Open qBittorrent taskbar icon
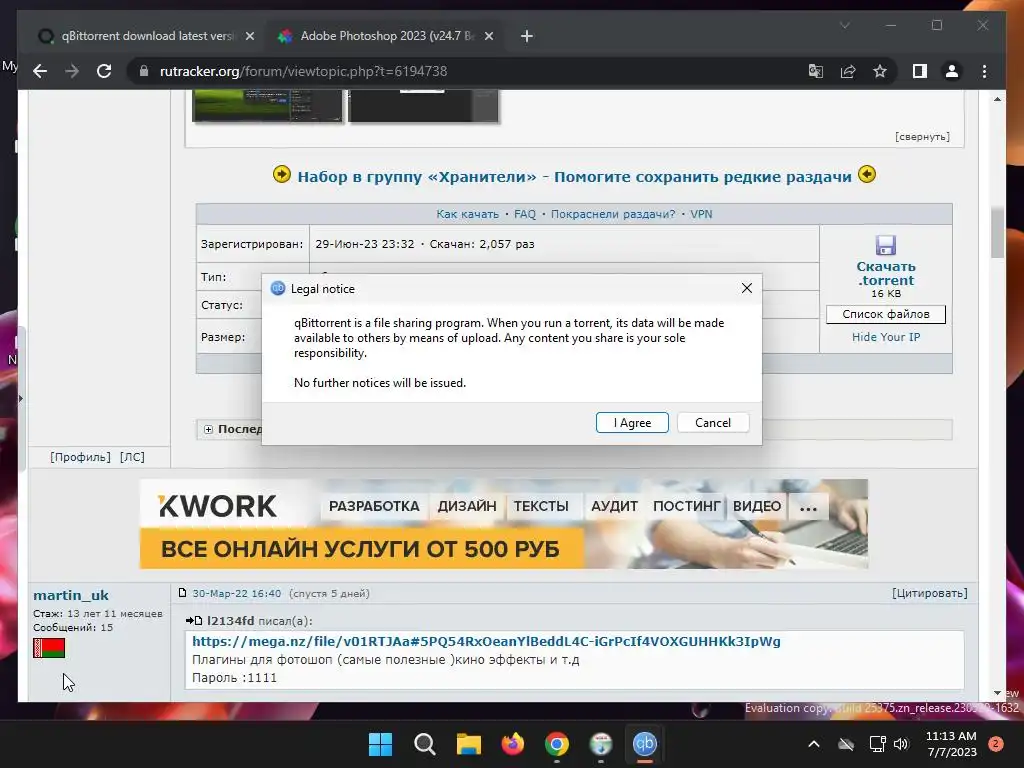The width and height of the screenshot is (1024, 768). click(x=645, y=744)
